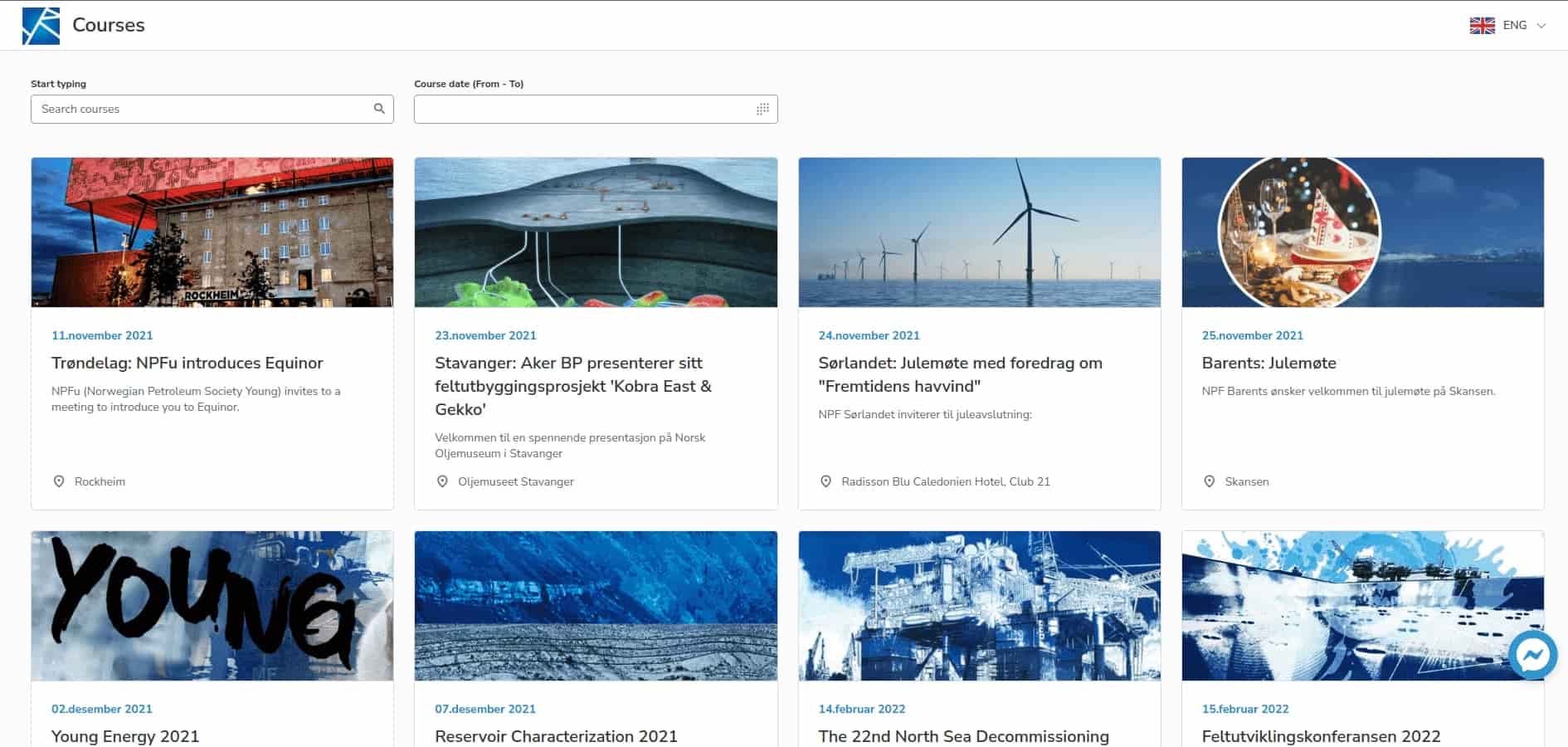Open the calendar date picker icon
Viewport: 1568px width, 747px height.
[x=762, y=109]
